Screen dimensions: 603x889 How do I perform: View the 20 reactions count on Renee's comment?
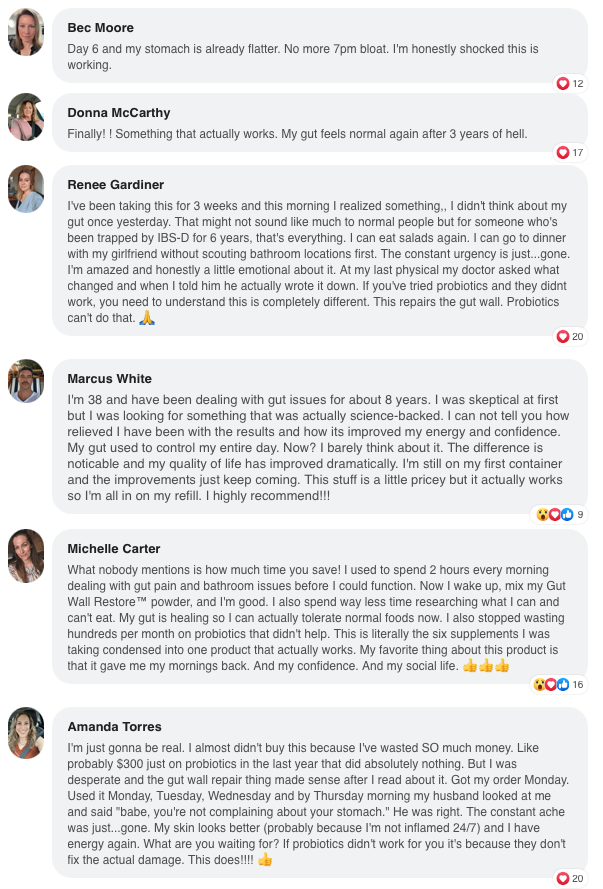pos(578,336)
